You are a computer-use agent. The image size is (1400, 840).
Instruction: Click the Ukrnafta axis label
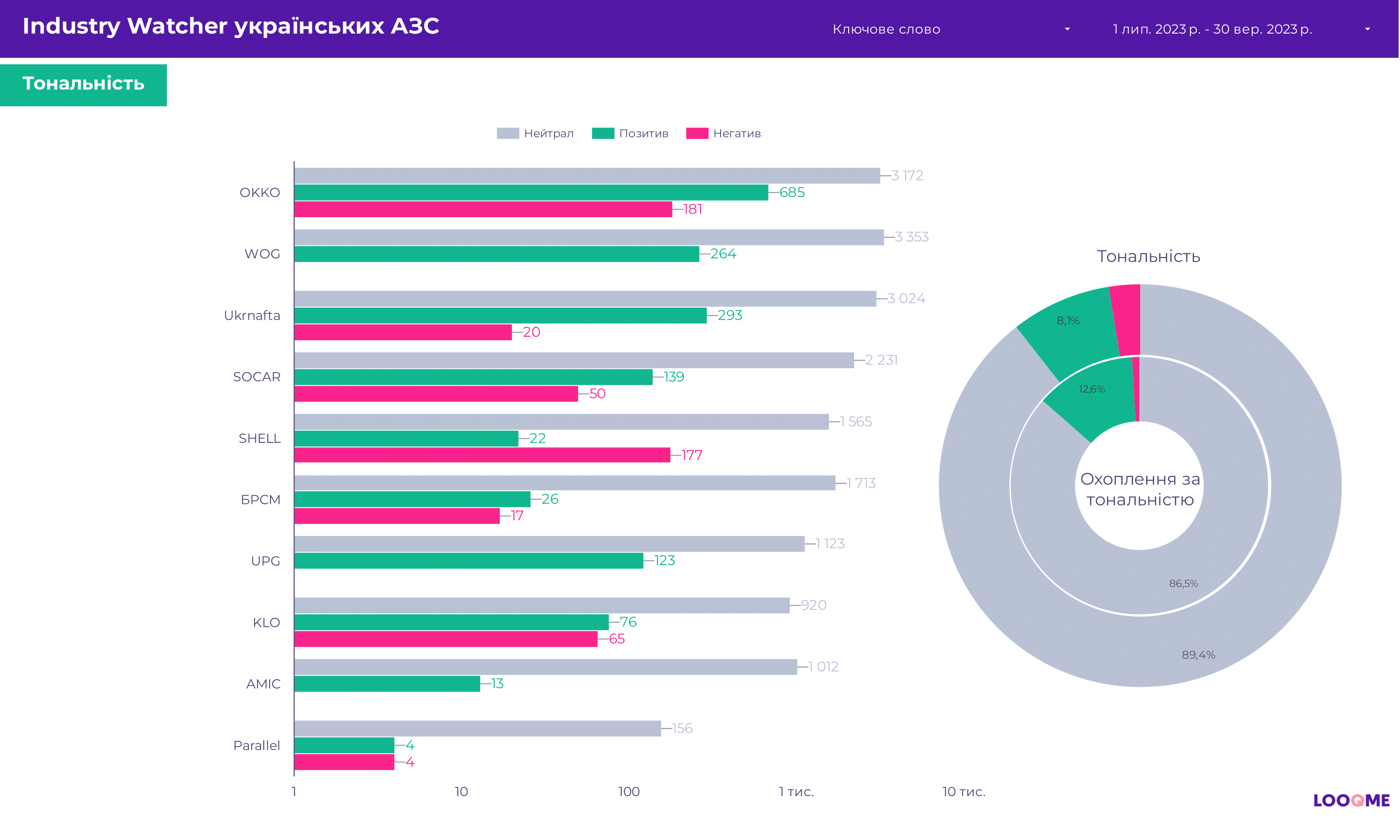pos(252,316)
